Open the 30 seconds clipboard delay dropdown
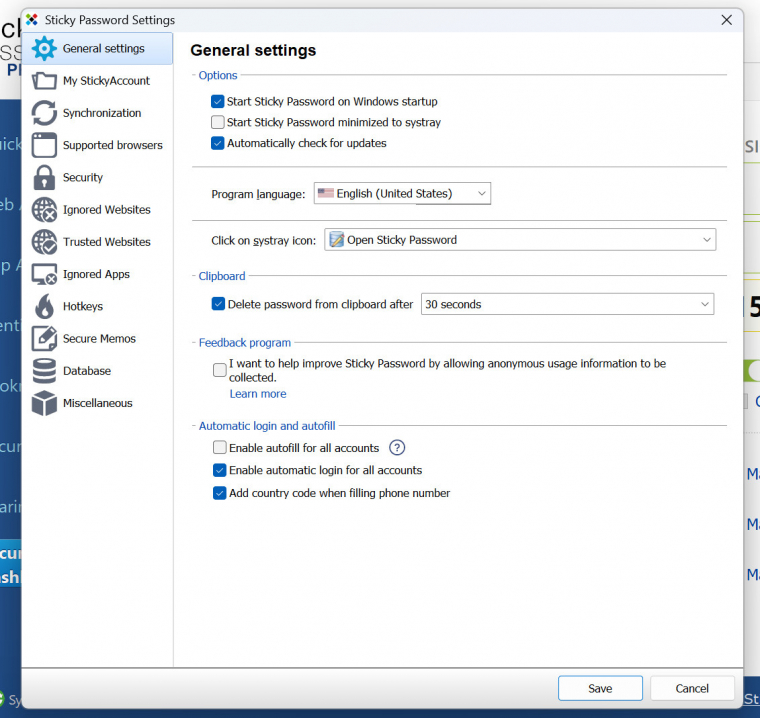 click(567, 304)
